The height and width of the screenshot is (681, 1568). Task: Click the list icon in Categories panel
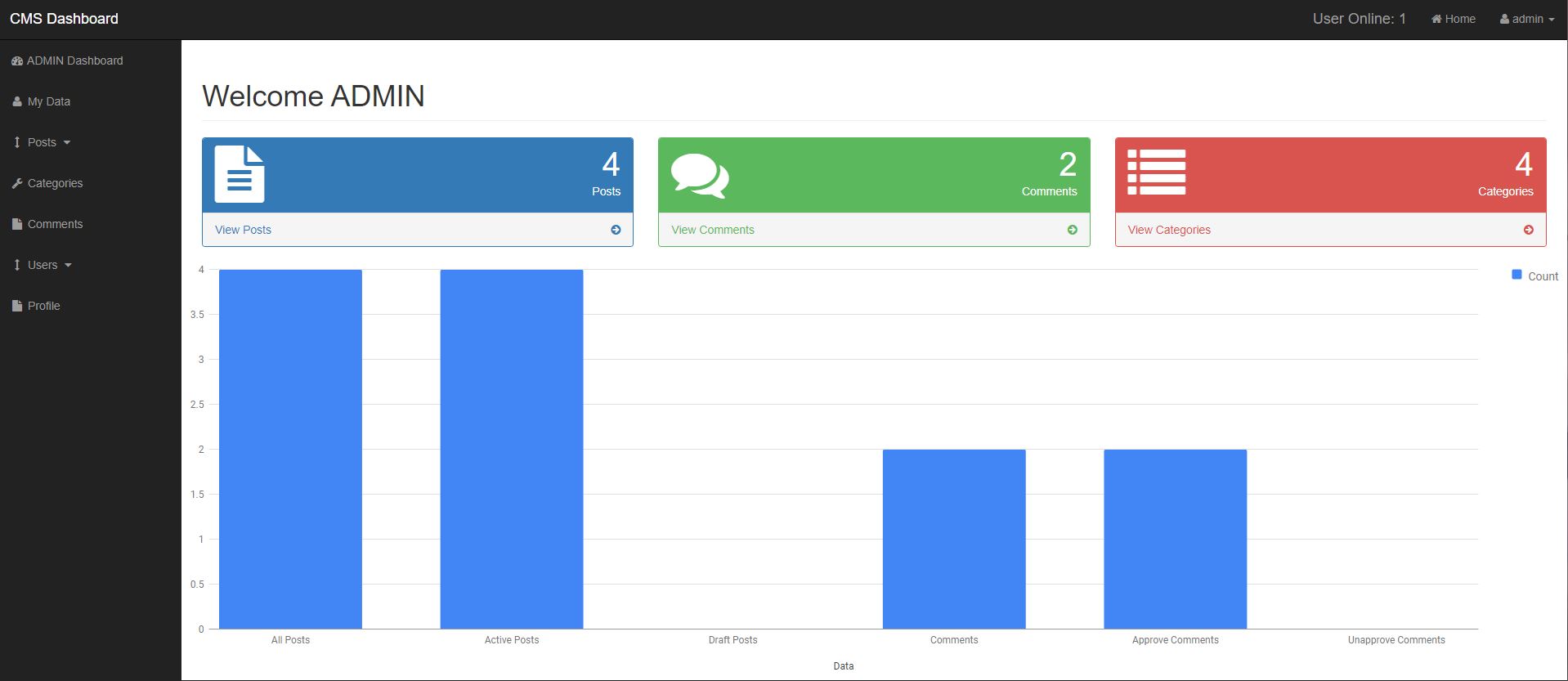(1156, 172)
